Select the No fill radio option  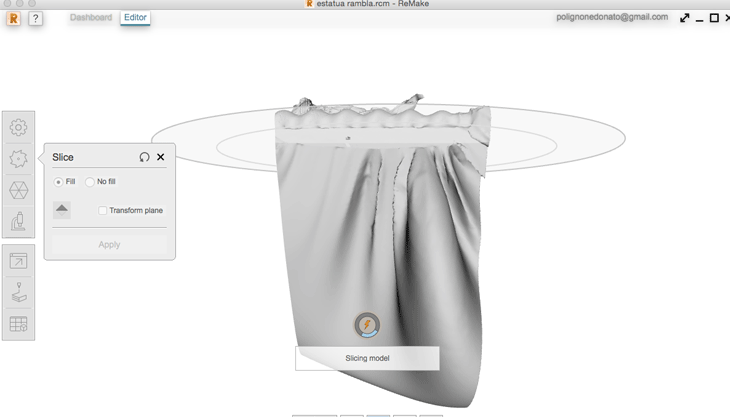click(90, 182)
